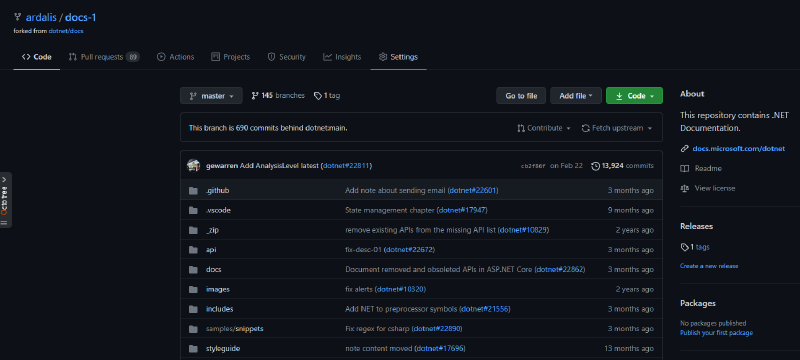Click the folder icon for .github
800x360 pixels.
[193, 191]
